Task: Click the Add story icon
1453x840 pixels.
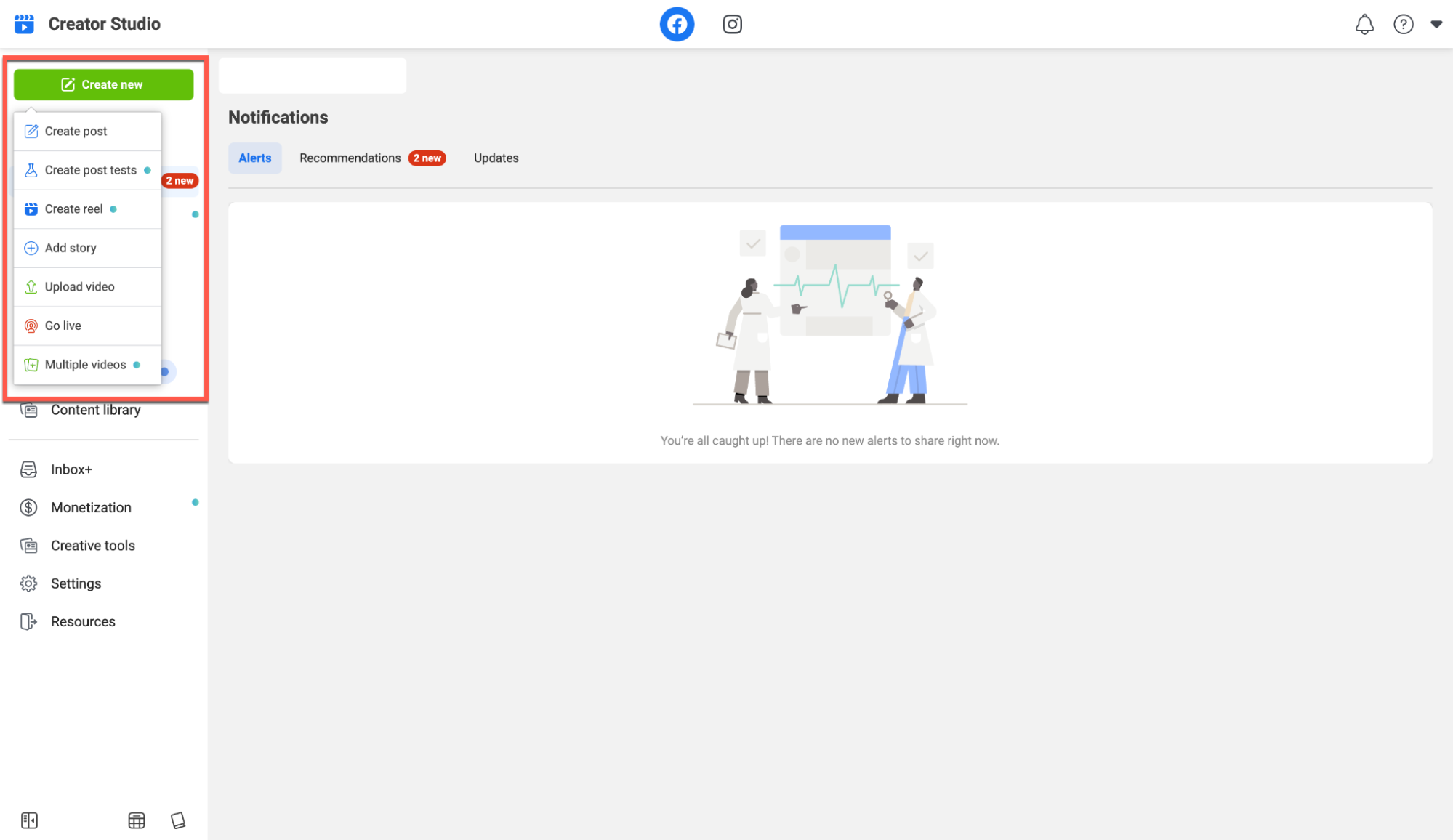Action: (32, 247)
